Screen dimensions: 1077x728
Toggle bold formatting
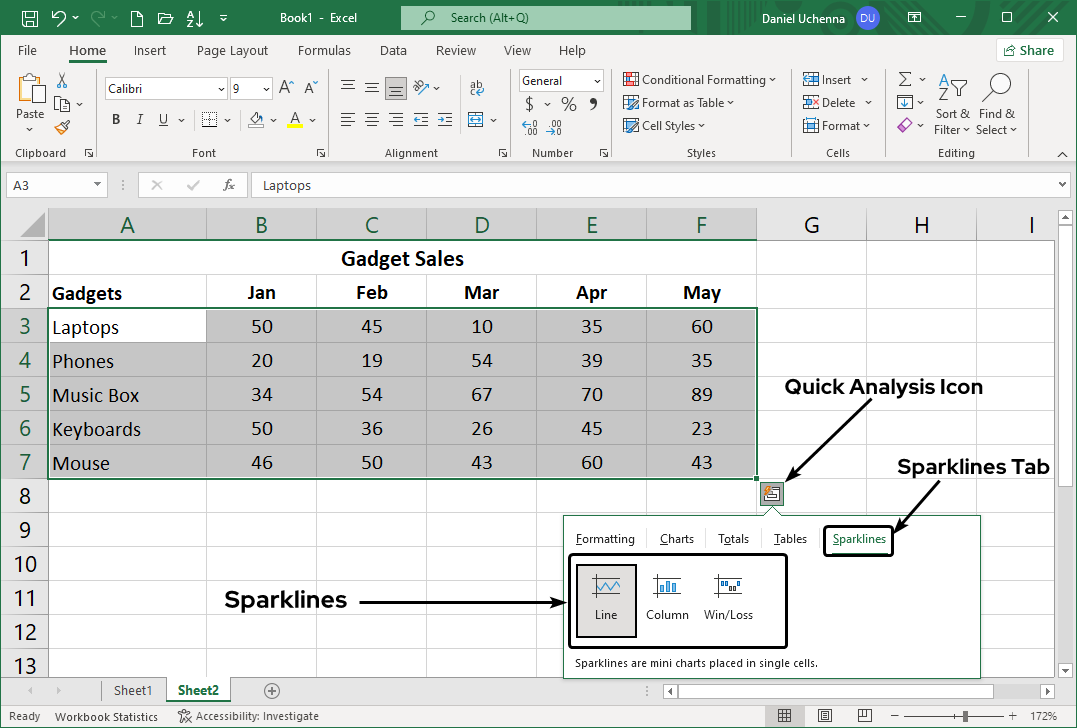pyautogui.click(x=115, y=119)
